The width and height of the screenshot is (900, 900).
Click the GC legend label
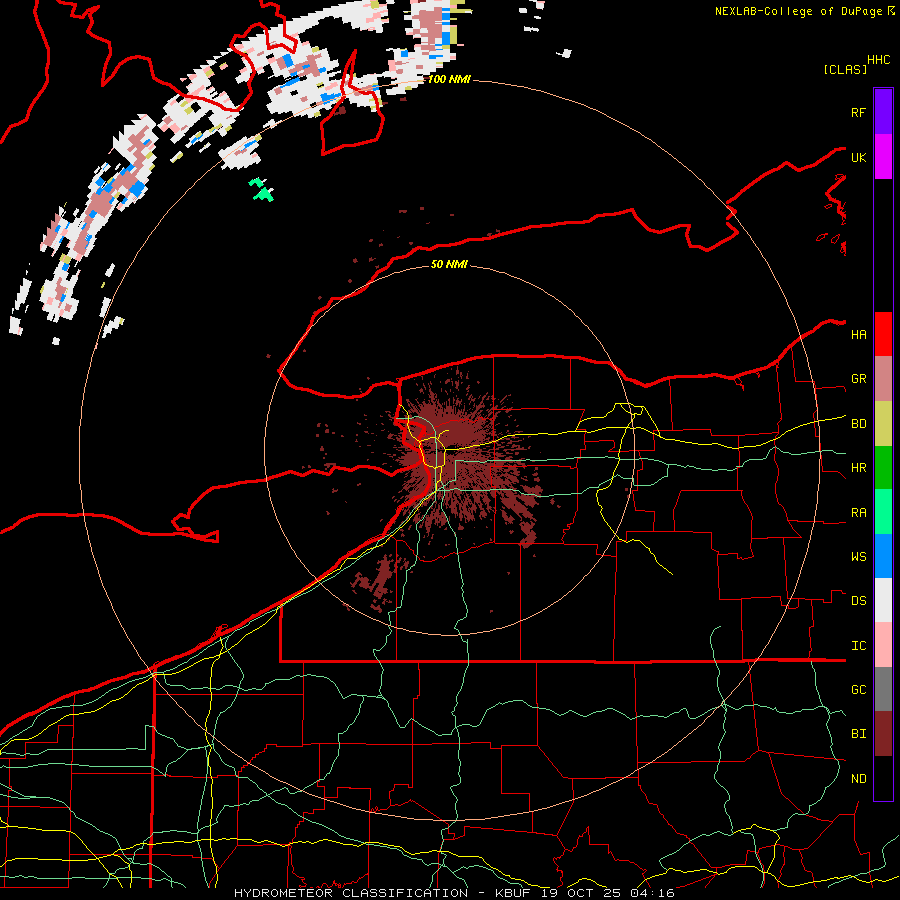858,689
